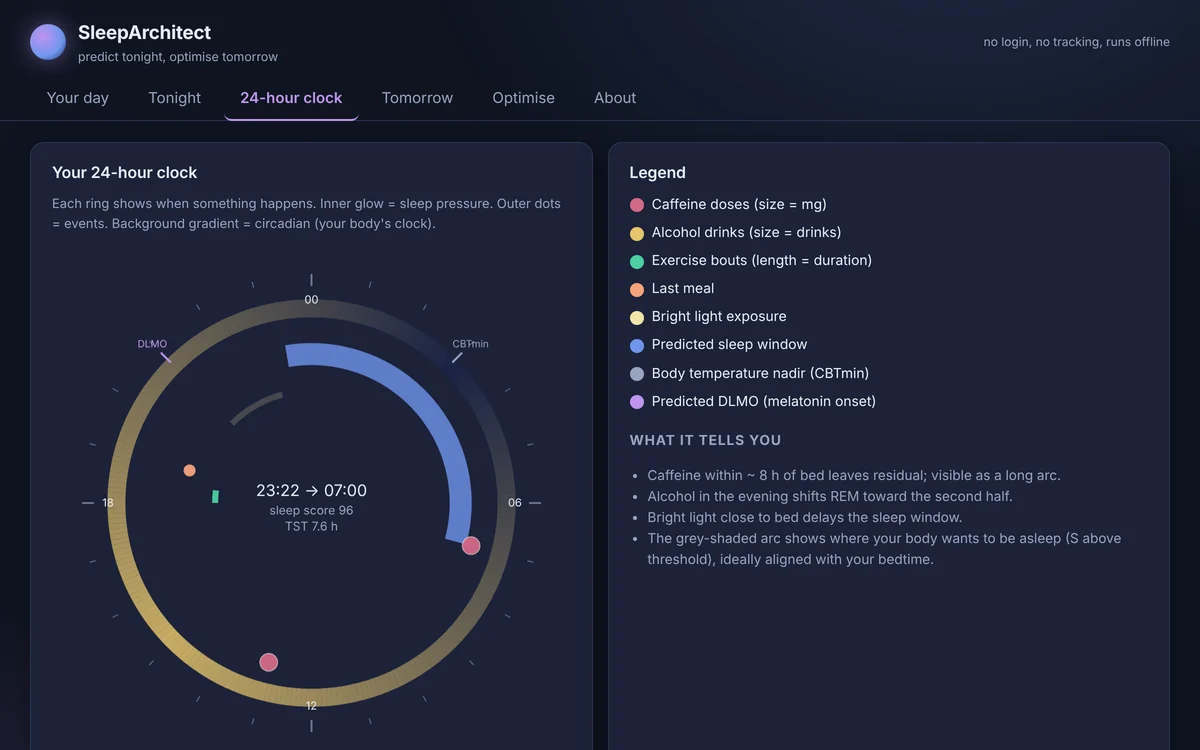
Task: Click the caffeine dose dot near 06
Action: [x=471, y=545]
